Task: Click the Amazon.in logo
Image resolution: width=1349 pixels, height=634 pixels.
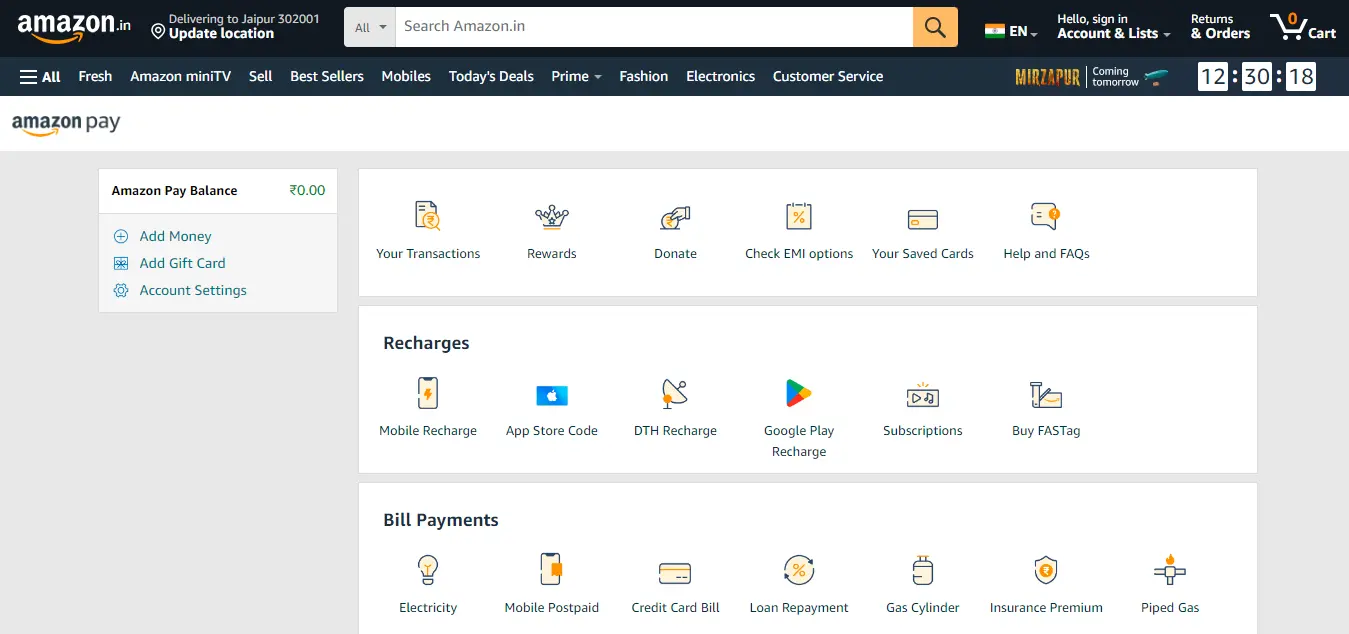Action: [74, 27]
